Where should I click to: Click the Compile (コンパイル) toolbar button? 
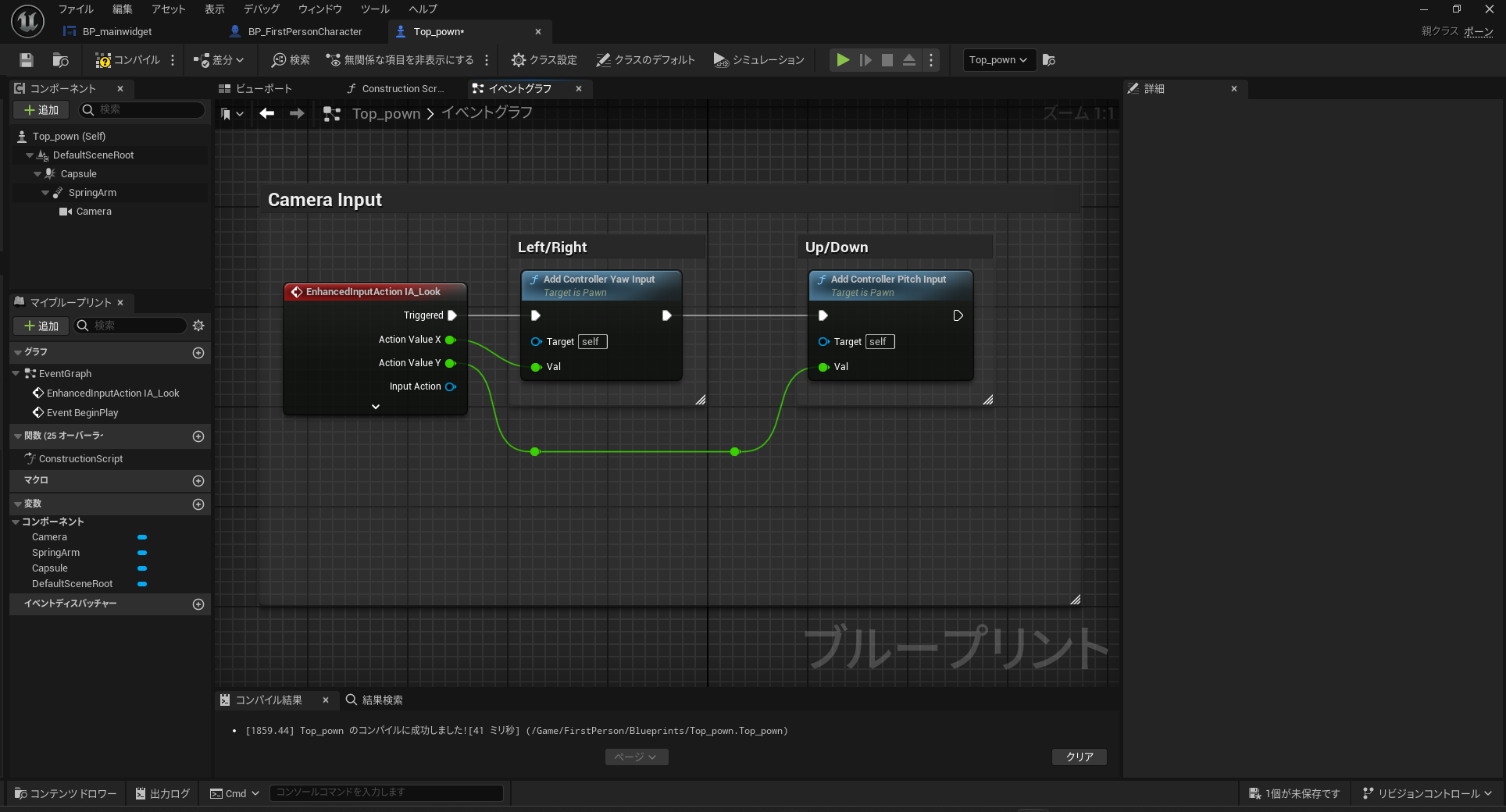[127, 60]
